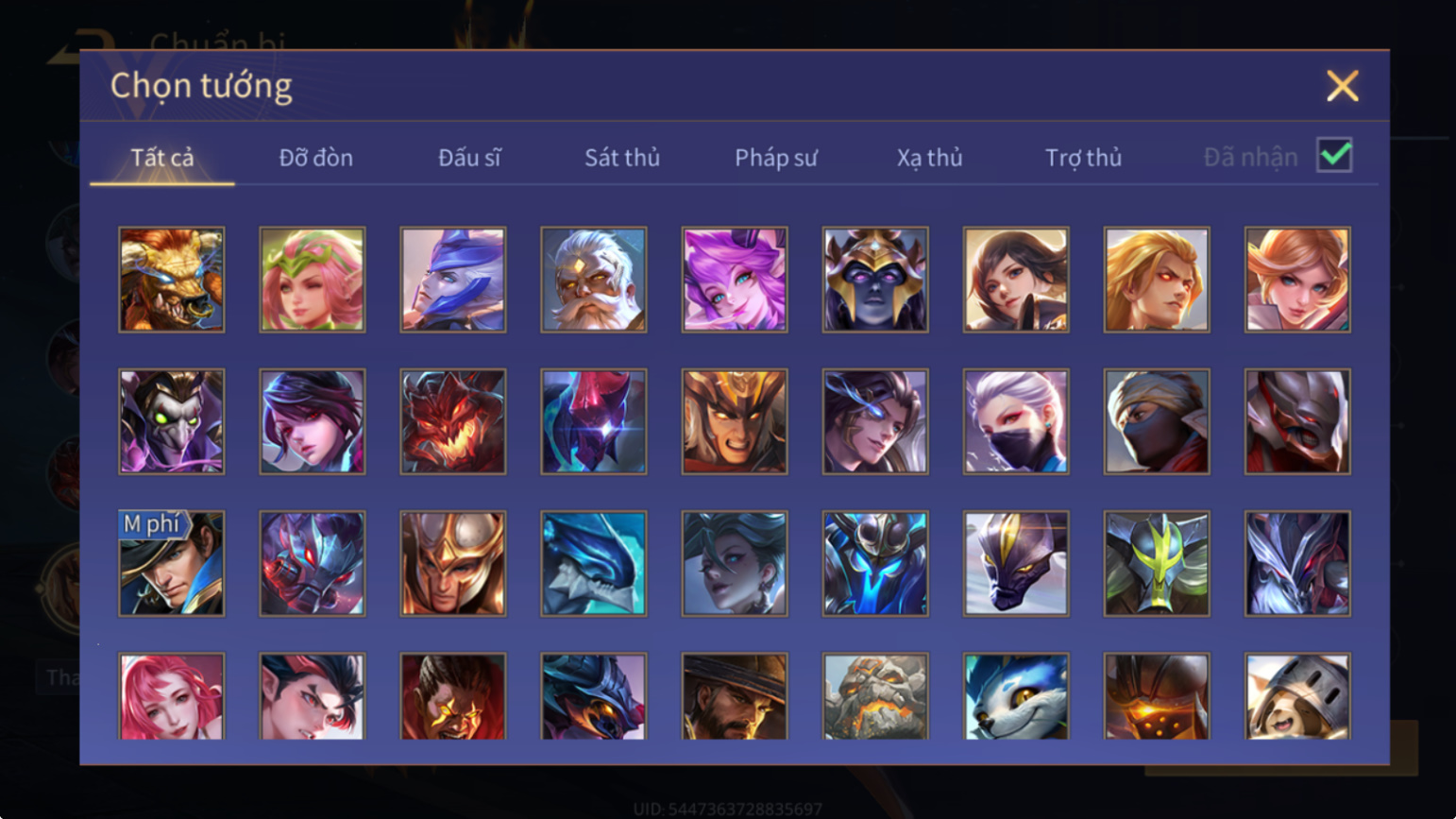Screen dimensions: 1456x819
Task: Pick the blue cat hero portrait
Action: click(1016, 696)
